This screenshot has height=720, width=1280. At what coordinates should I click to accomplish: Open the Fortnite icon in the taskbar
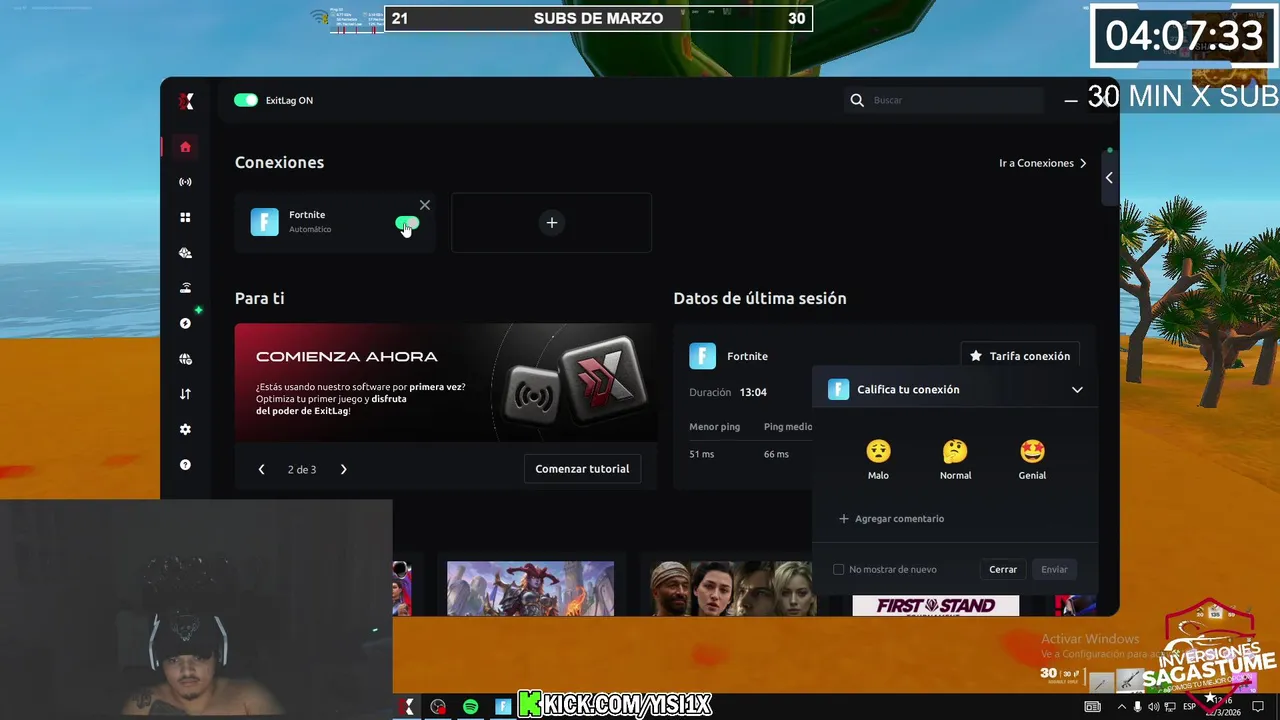pos(503,707)
